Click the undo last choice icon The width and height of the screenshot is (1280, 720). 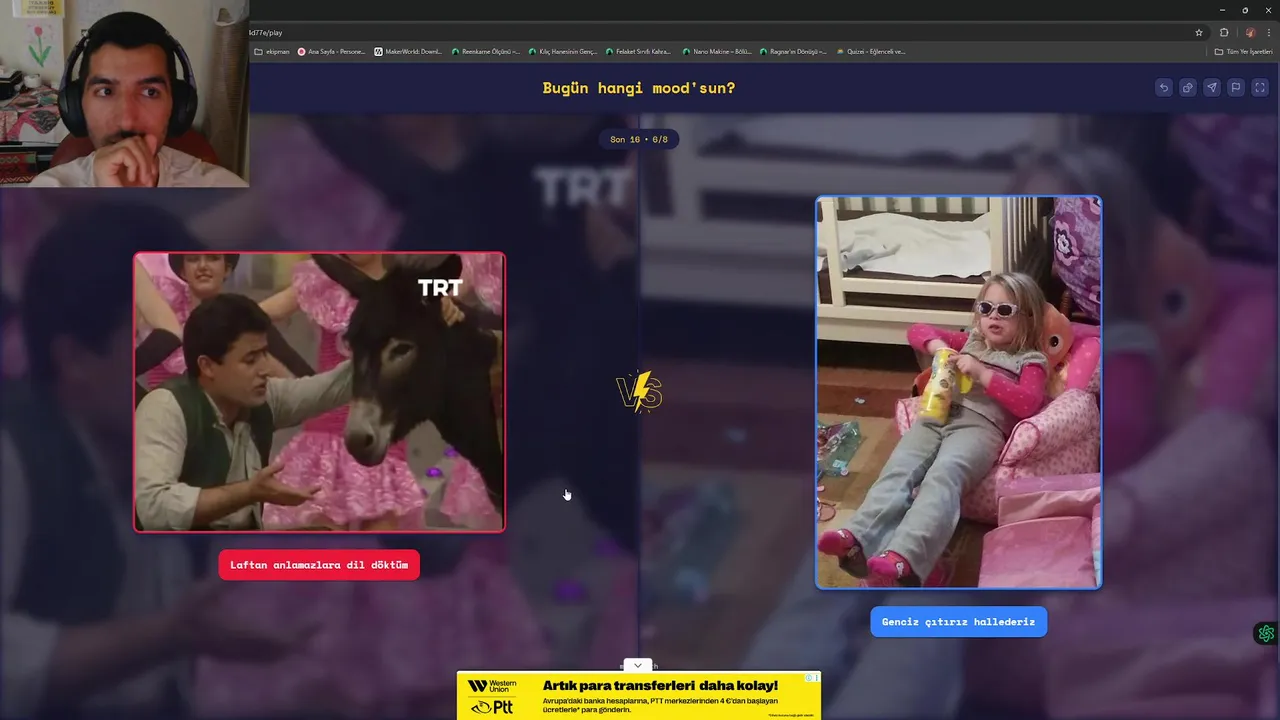1163,88
